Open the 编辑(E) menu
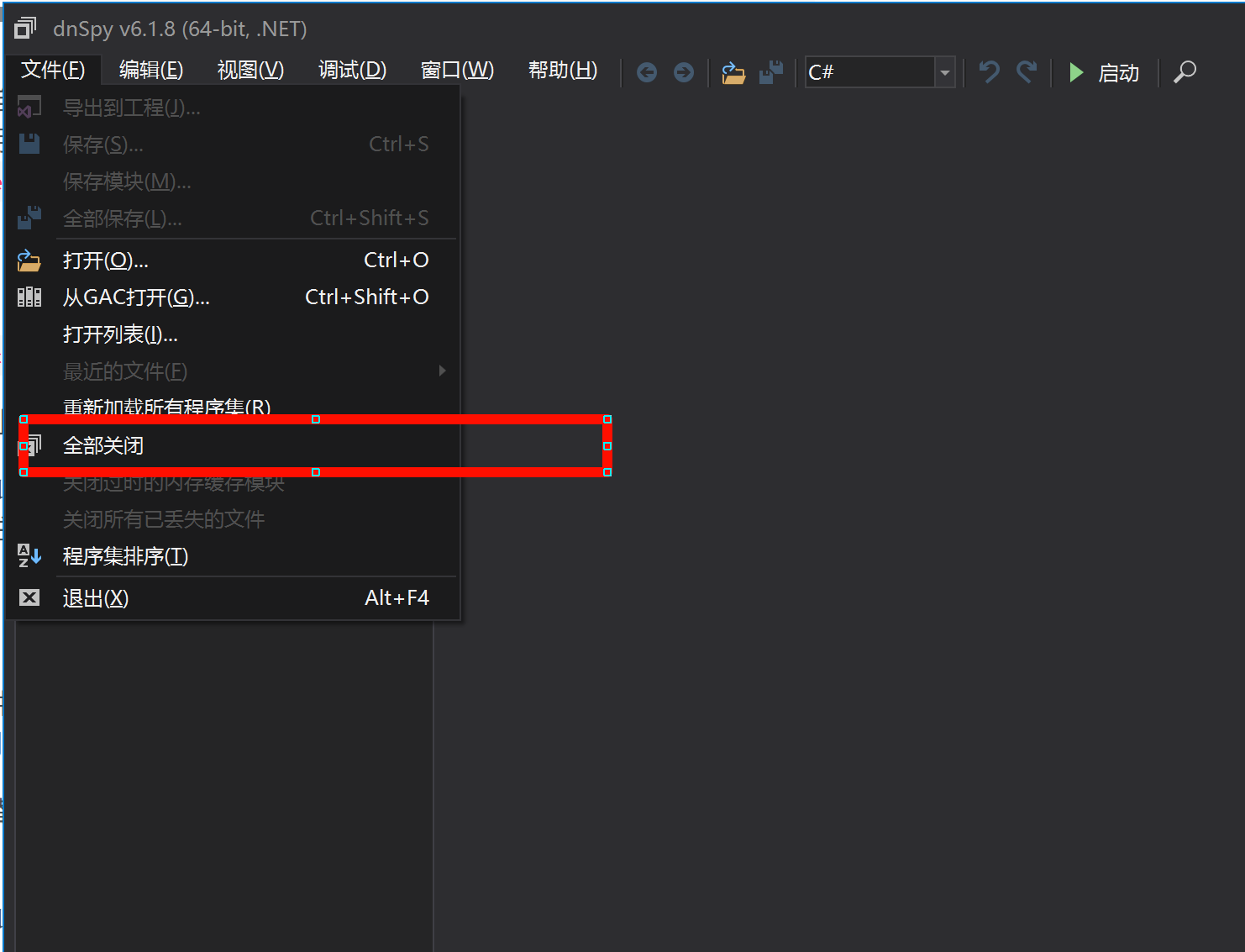The height and width of the screenshot is (952, 1245). coord(151,70)
